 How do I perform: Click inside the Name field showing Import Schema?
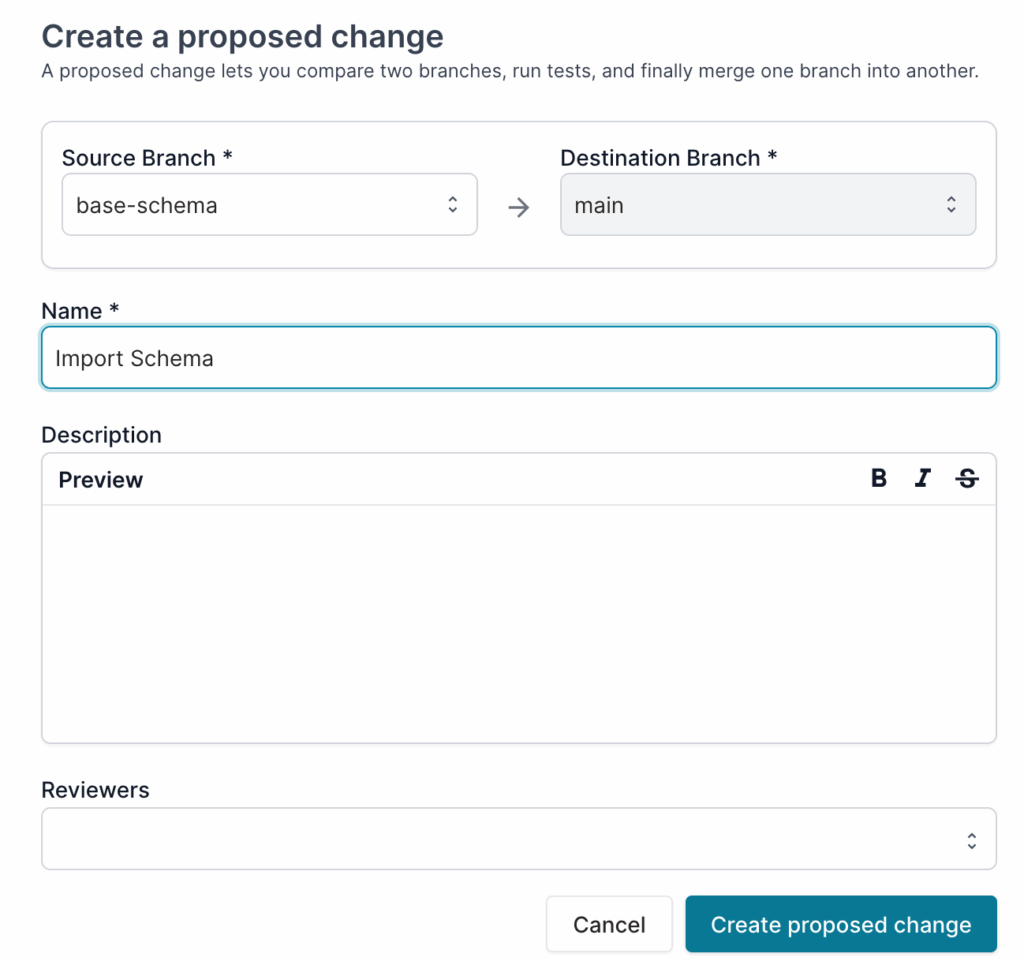point(519,357)
